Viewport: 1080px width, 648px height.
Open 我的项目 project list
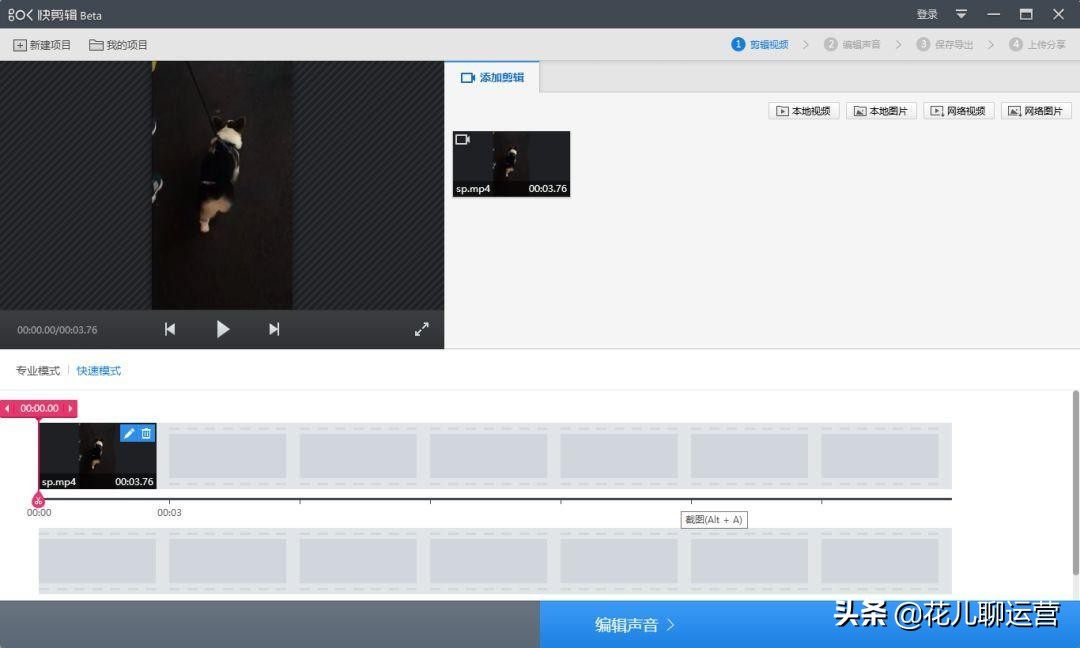pyautogui.click(x=119, y=44)
